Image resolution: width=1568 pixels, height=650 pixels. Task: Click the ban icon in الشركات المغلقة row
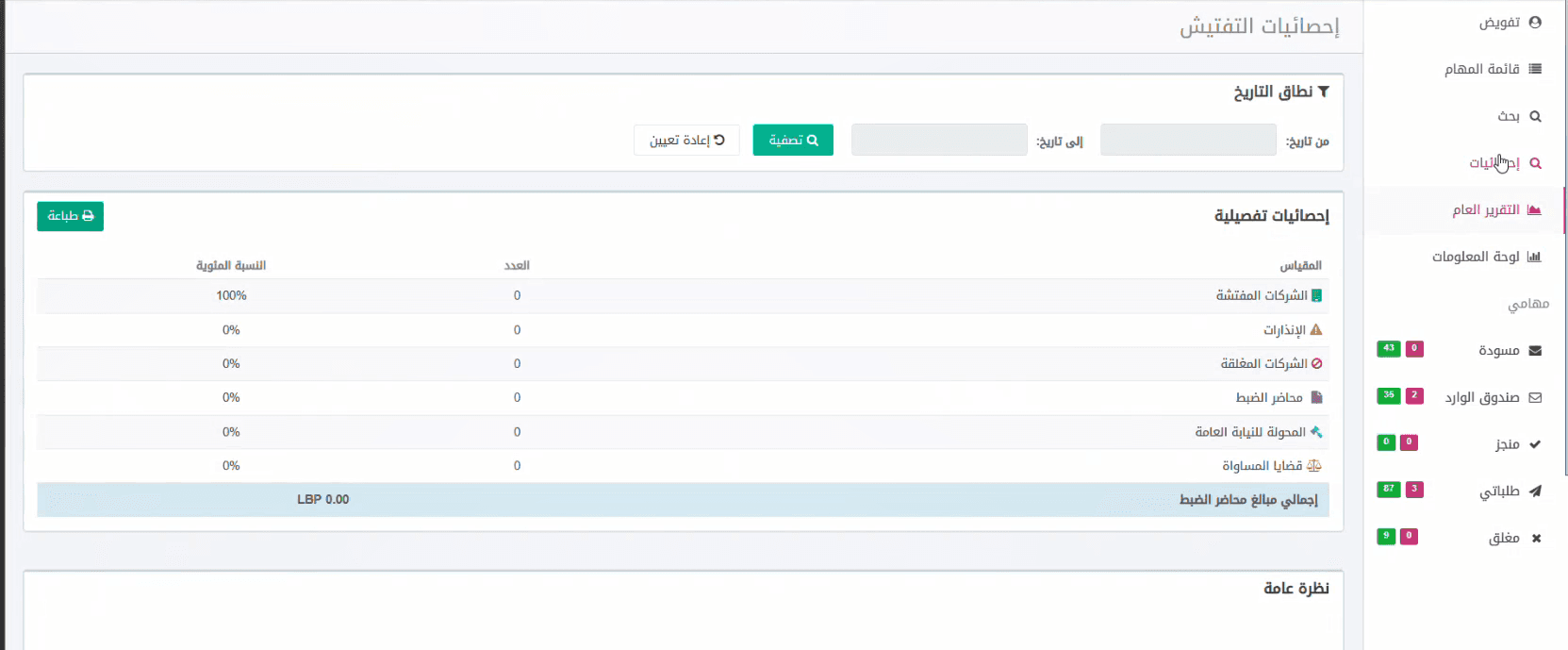pos(1316,363)
